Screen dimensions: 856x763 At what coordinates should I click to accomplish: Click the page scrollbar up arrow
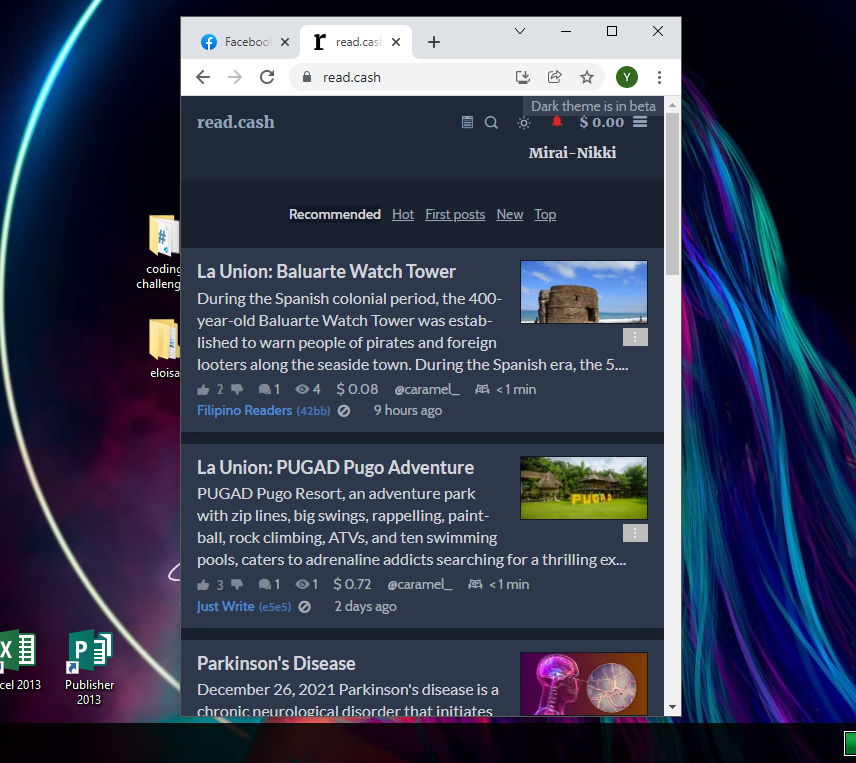point(672,105)
